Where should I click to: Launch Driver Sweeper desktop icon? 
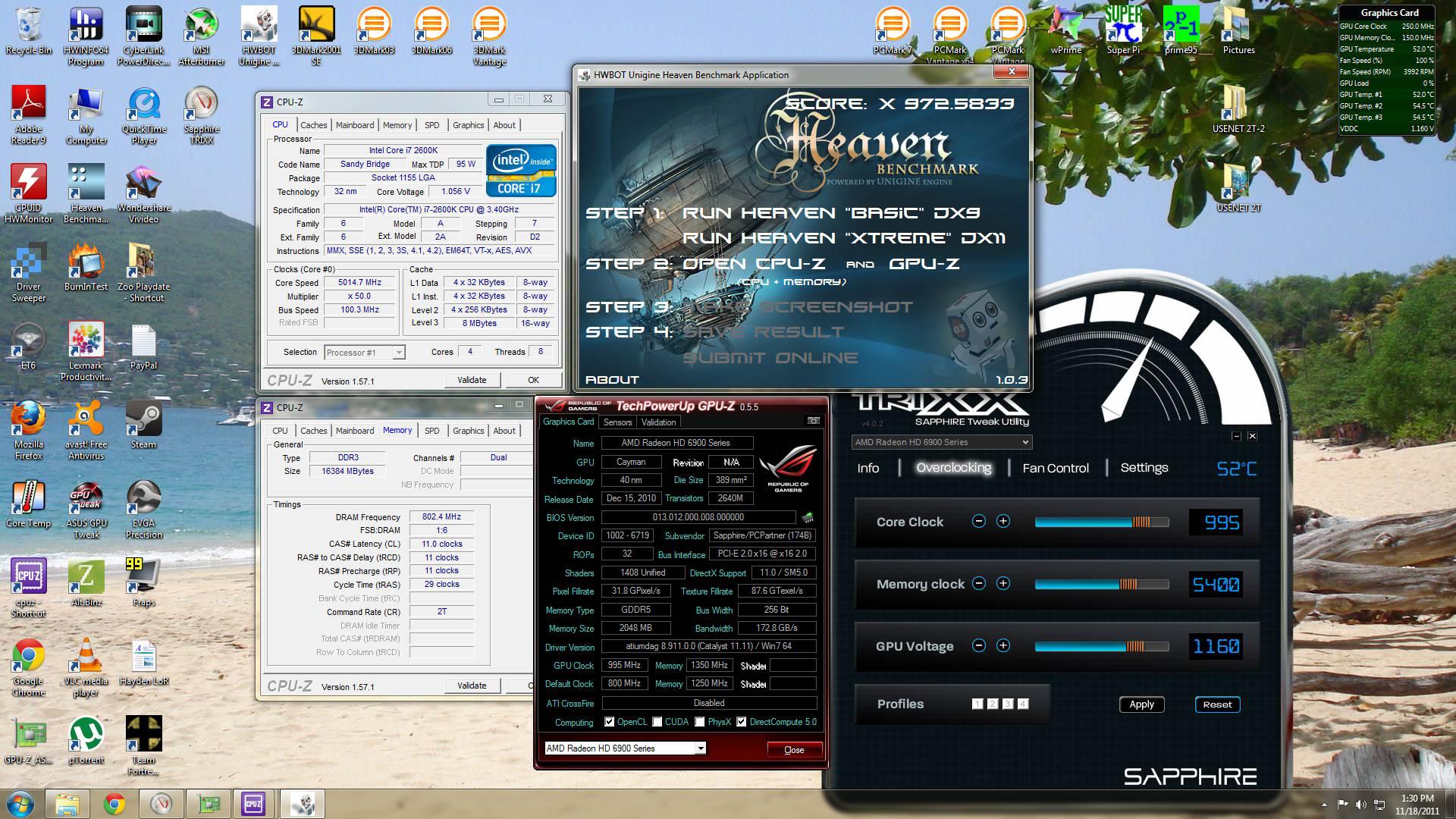28,273
